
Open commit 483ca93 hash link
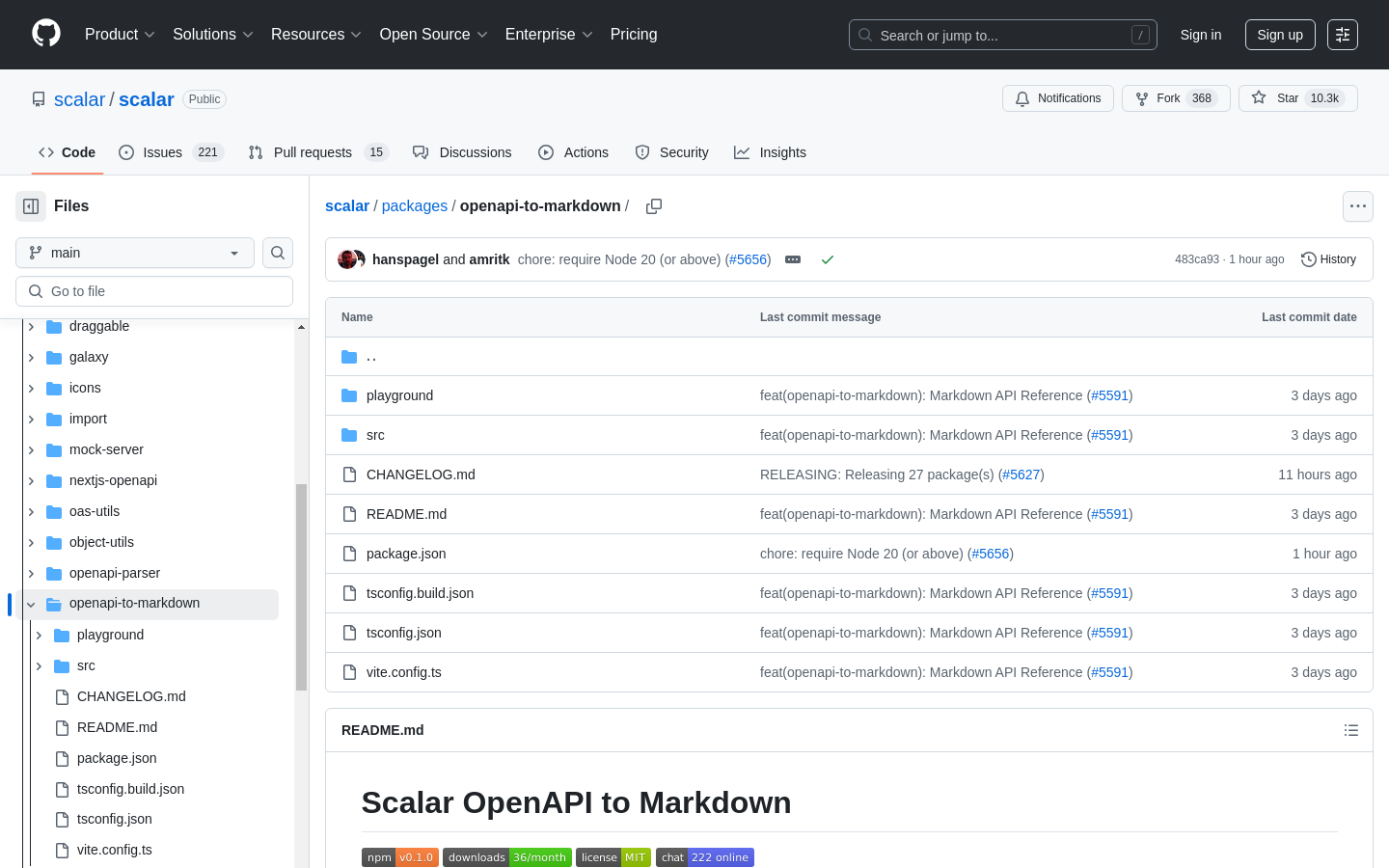point(1197,259)
